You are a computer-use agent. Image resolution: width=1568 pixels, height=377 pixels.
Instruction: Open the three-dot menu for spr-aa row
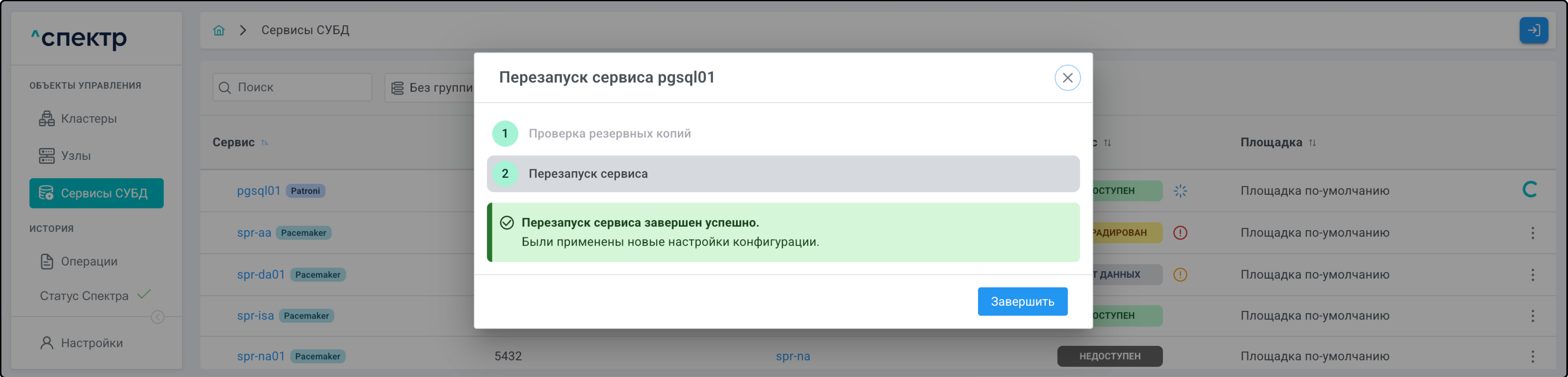pyautogui.click(x=1532, y=233)
